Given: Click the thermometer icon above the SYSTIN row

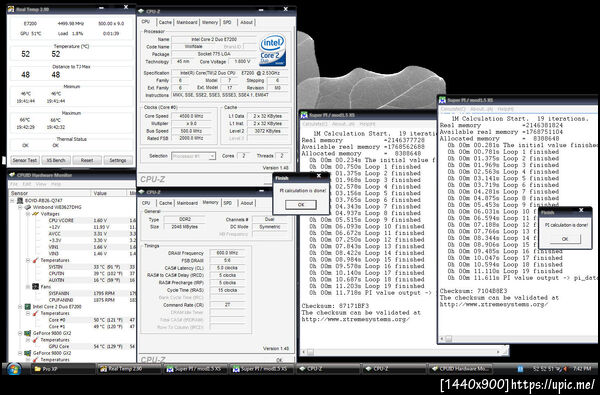Looking at the screenshot, I should (36, 260).
